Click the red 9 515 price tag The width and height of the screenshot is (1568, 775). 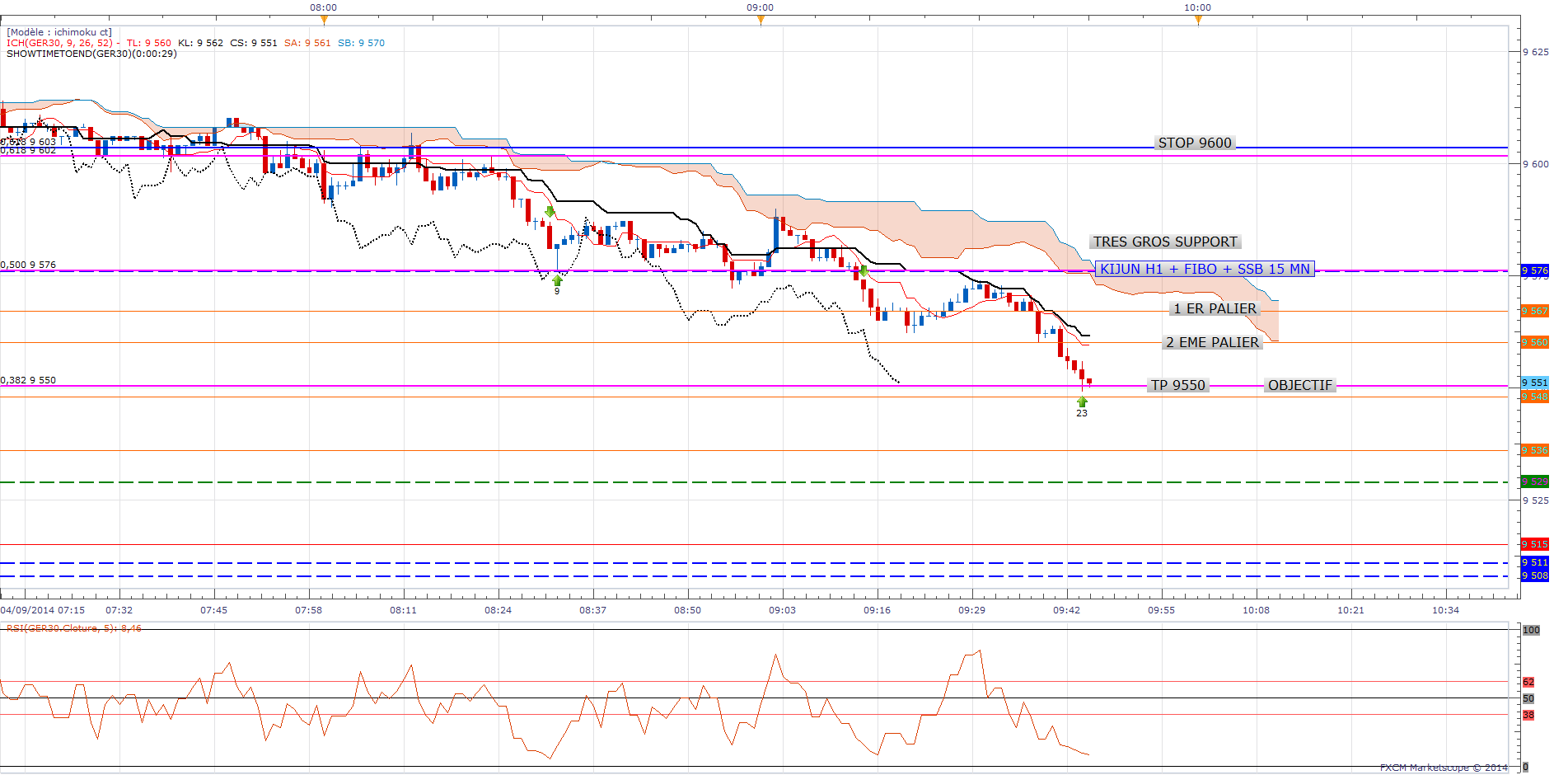point(1534,544)
